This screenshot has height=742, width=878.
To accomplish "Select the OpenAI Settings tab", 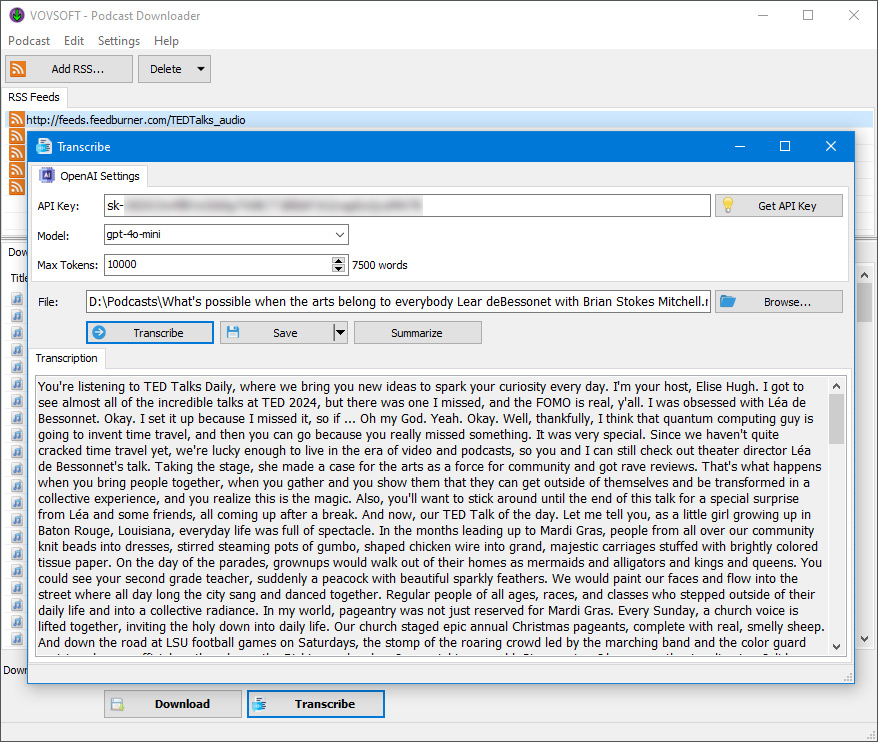I will pyautogui.click(x=90, y=176).
